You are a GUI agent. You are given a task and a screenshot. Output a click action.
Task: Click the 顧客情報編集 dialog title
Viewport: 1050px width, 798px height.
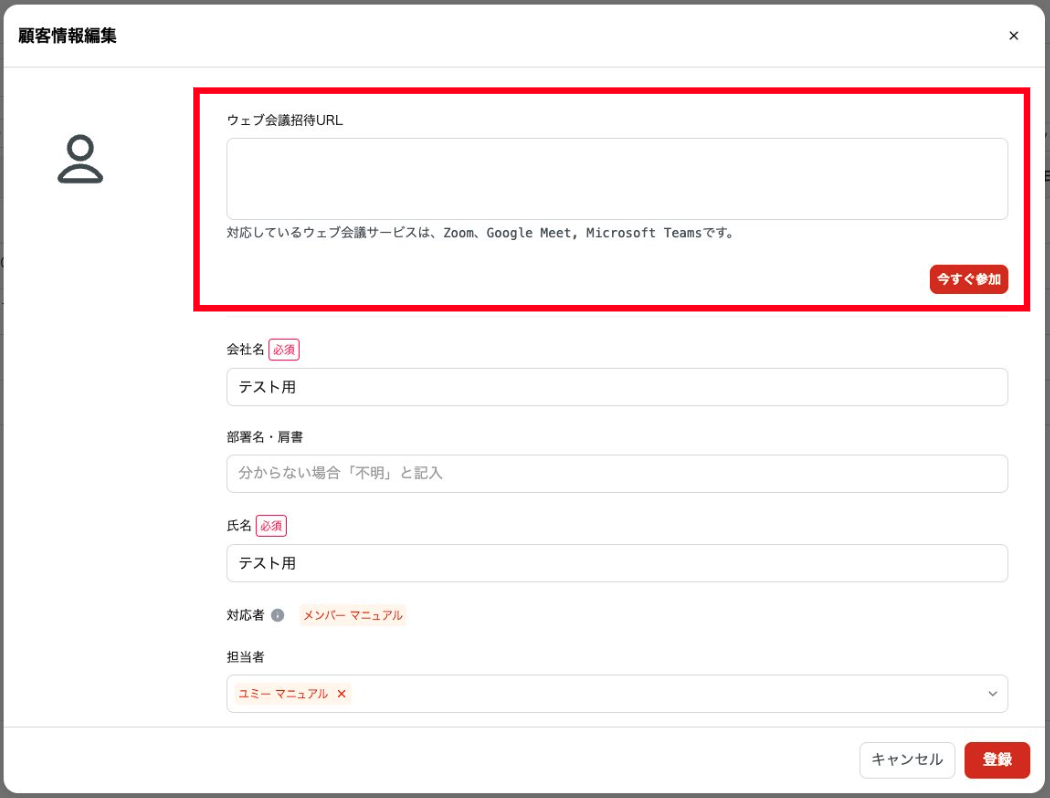[x=67, y=36]
